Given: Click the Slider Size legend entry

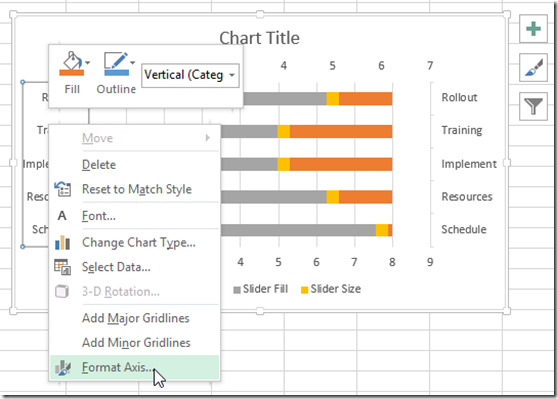Looking at the screenshot, I should tap(331, 289).
